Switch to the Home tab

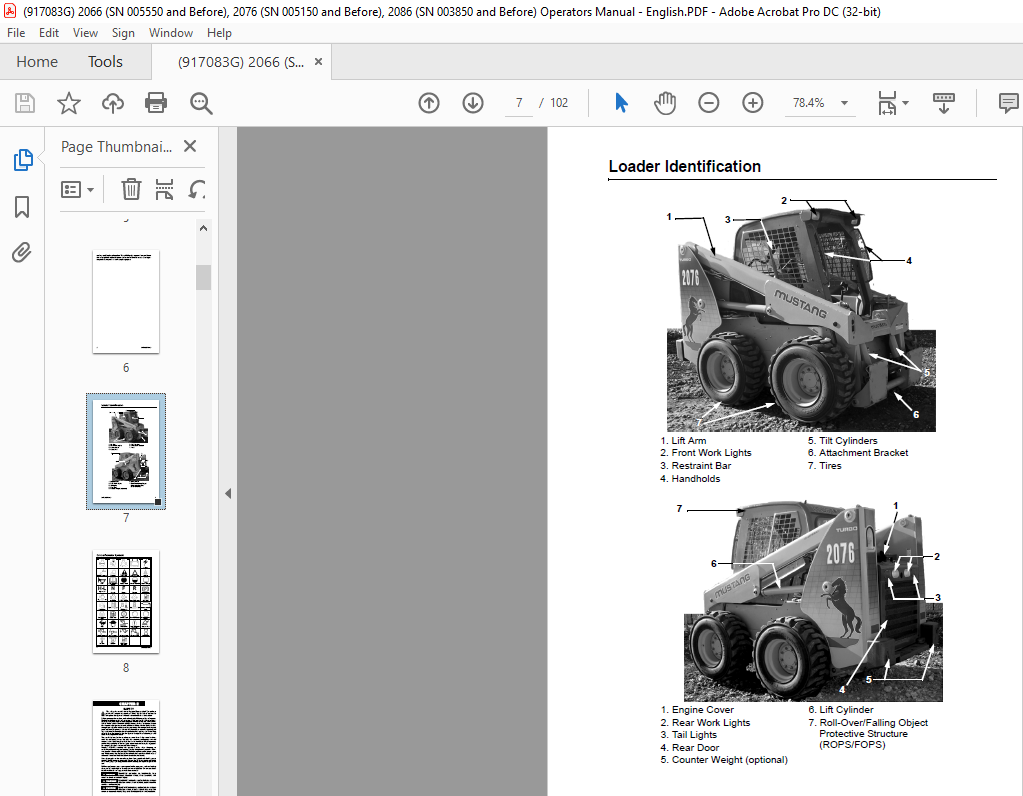point(37,61)
